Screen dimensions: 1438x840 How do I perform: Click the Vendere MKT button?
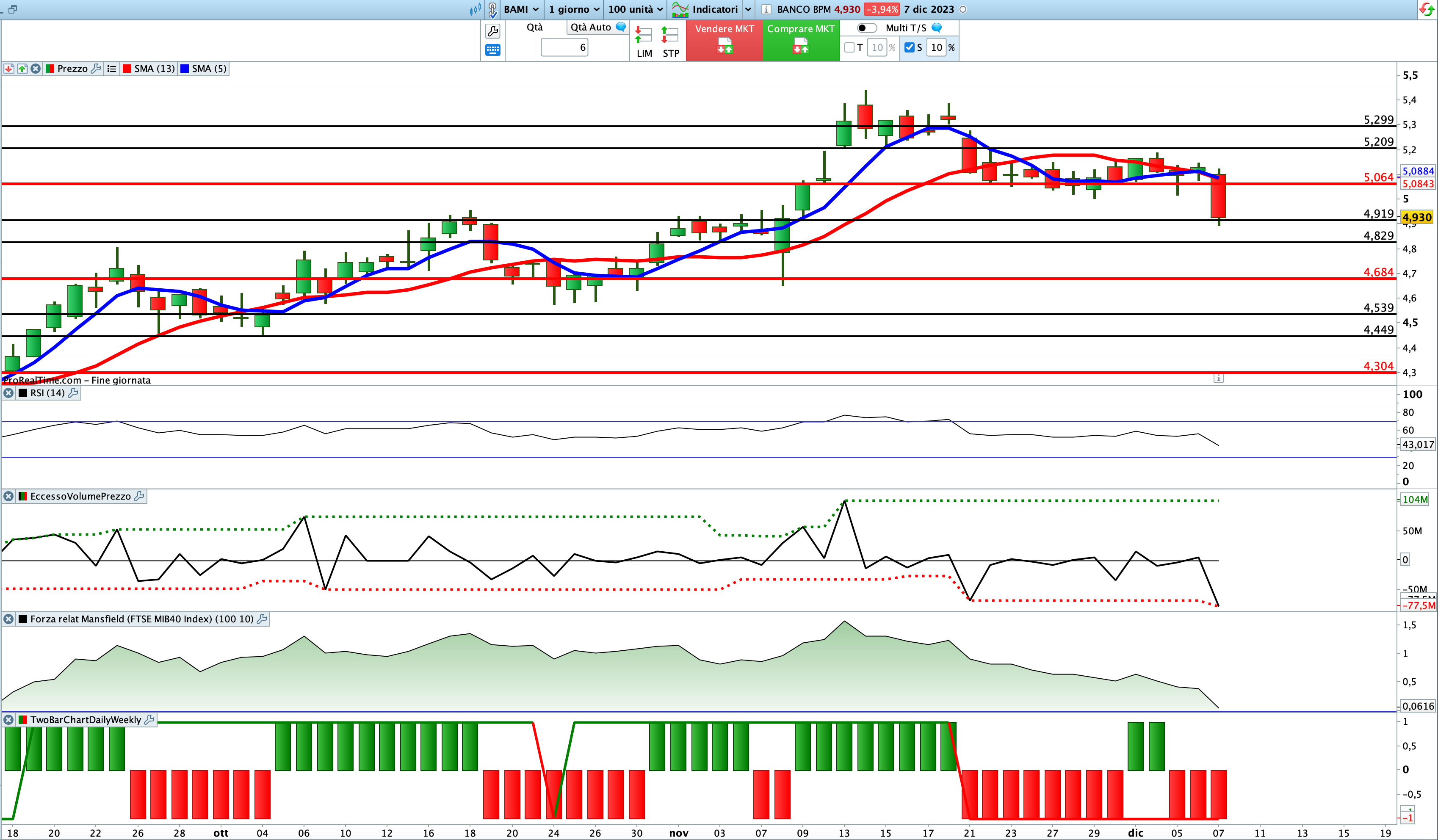point(724,41)
